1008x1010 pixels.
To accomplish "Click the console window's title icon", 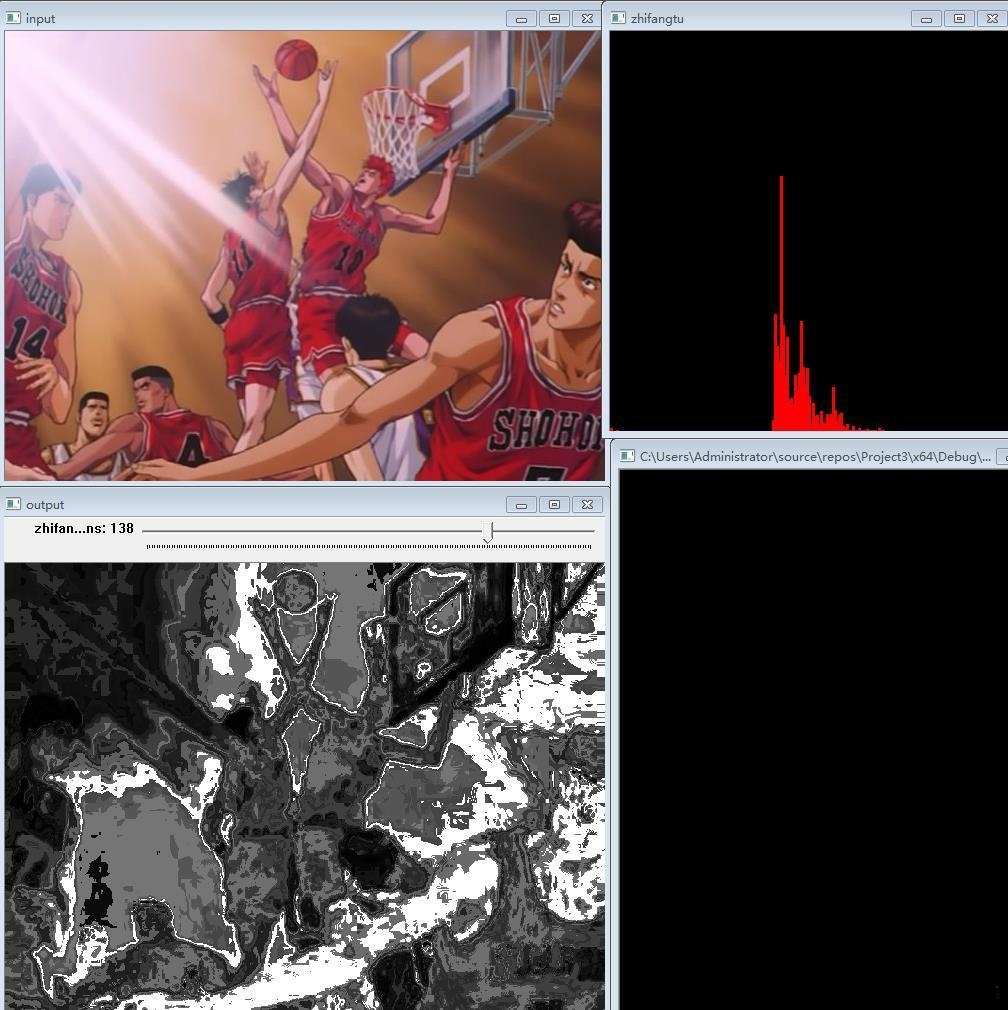I will coord(627,456).
